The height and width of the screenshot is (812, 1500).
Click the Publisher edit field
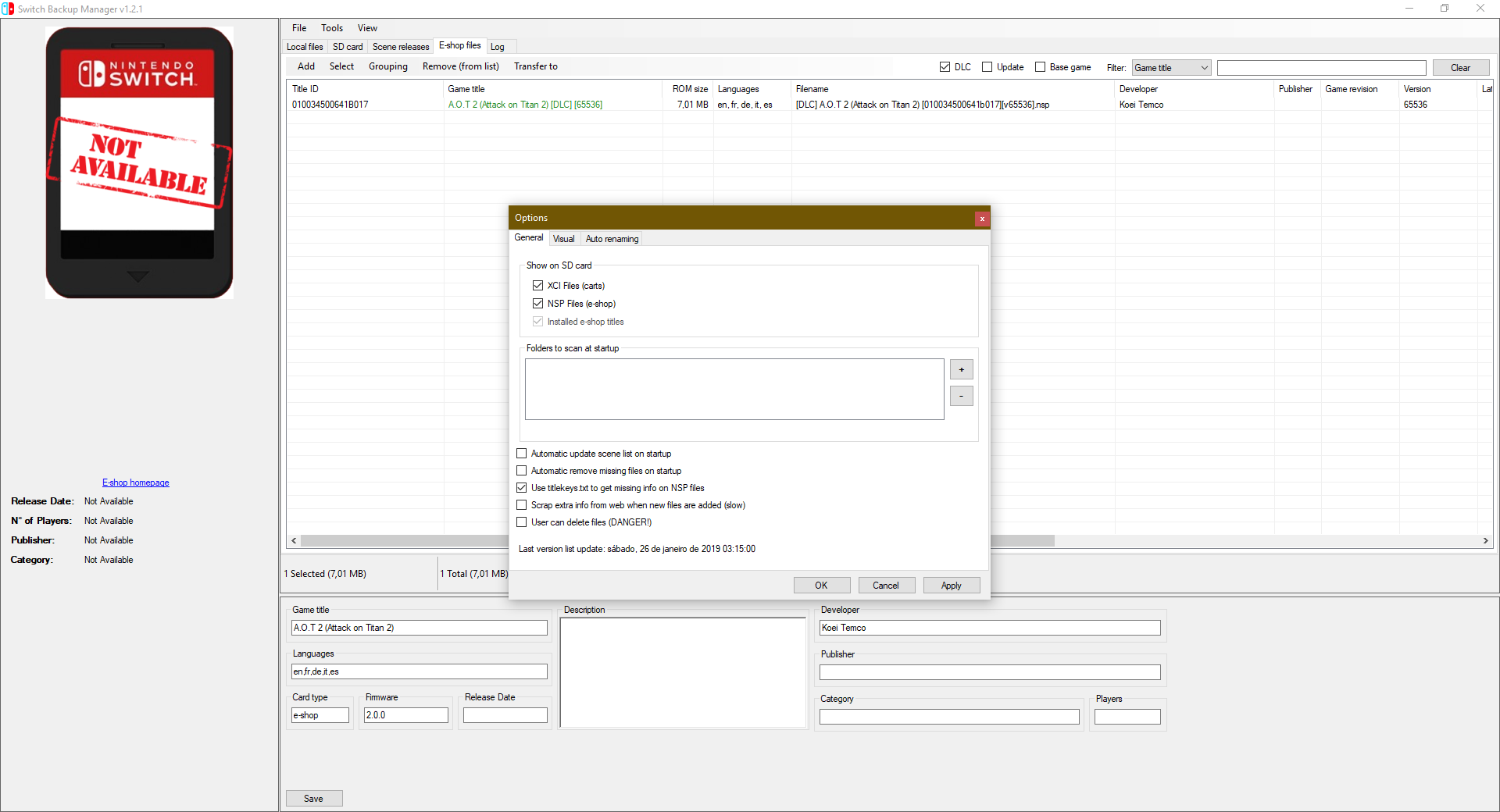[x=990, y=672]
